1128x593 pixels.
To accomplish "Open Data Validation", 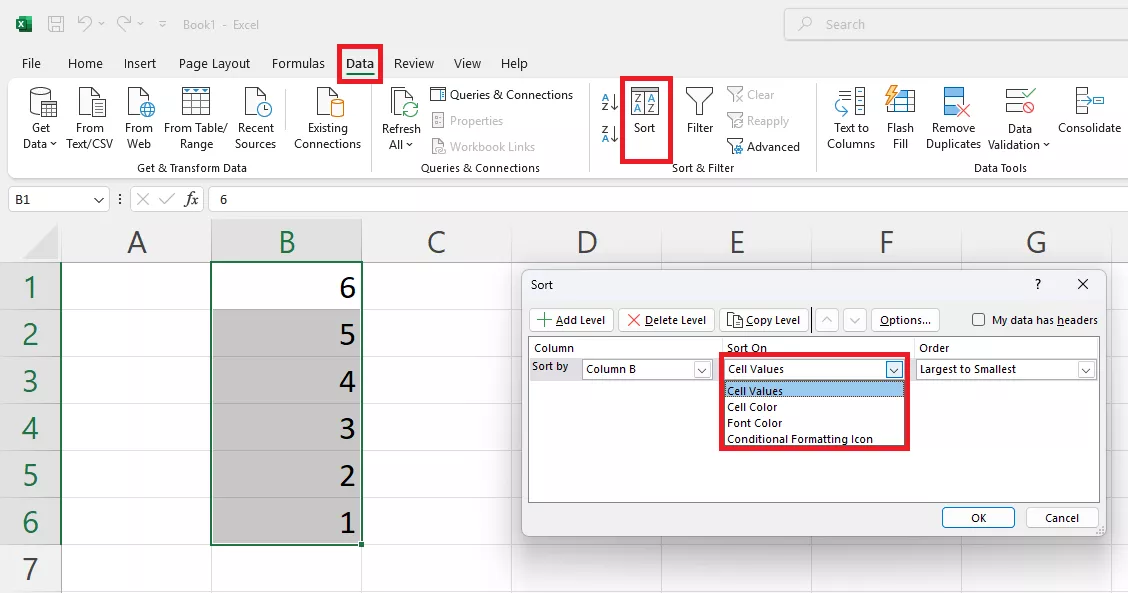I will pyautogui.click(x=1019, y=118).
